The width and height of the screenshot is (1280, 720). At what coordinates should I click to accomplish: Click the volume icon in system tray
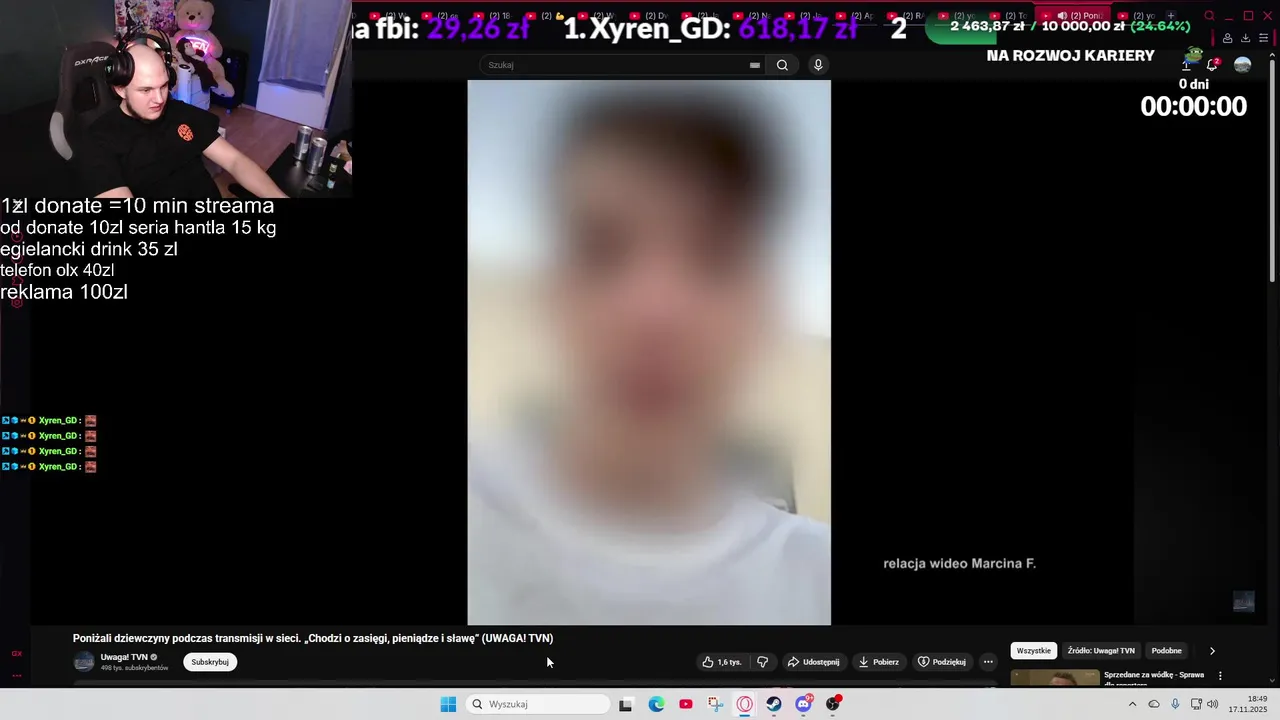click(1212, 704)
